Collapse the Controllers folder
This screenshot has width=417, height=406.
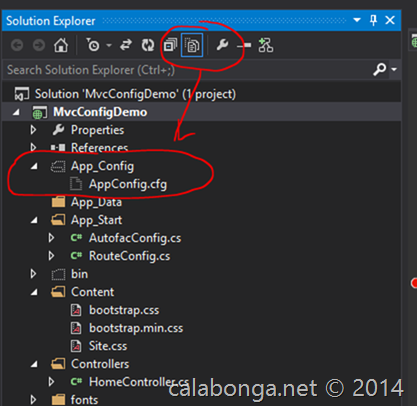34,364
